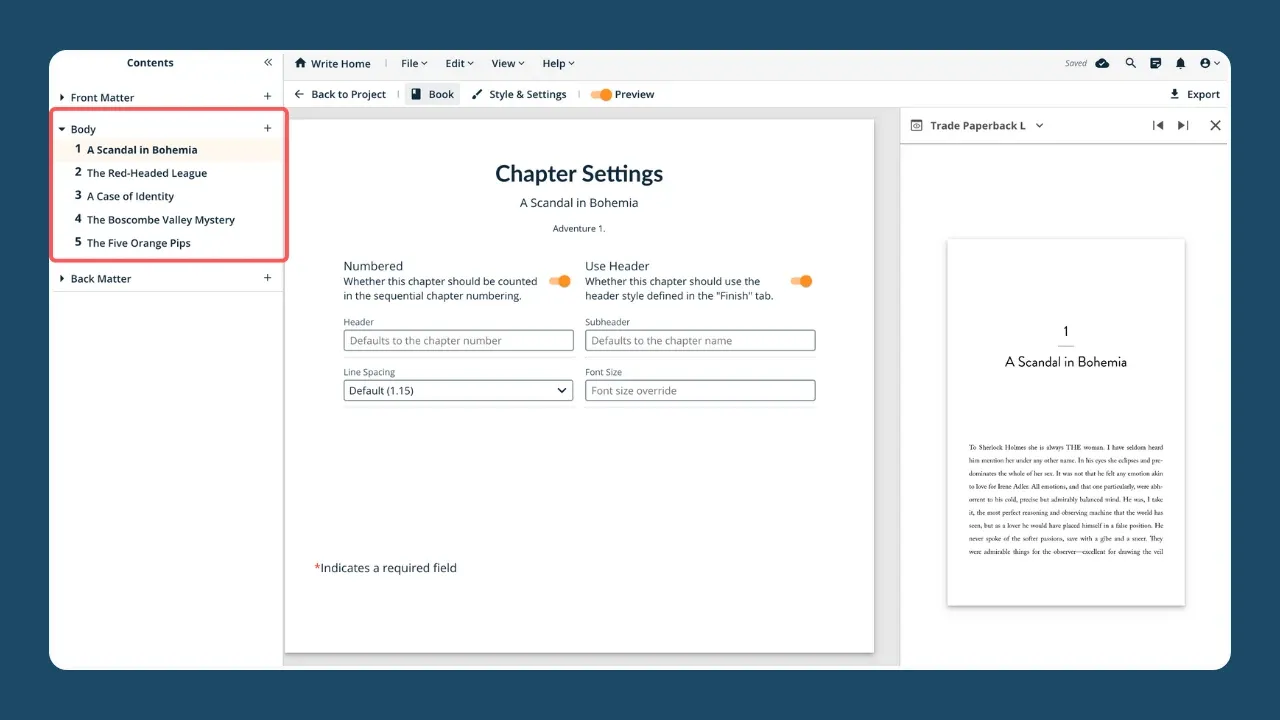Image resolution: width=1280 pixels, height=720 pixels.
Task: Check cloud sync status icon
Action: tap(1102, 63)
